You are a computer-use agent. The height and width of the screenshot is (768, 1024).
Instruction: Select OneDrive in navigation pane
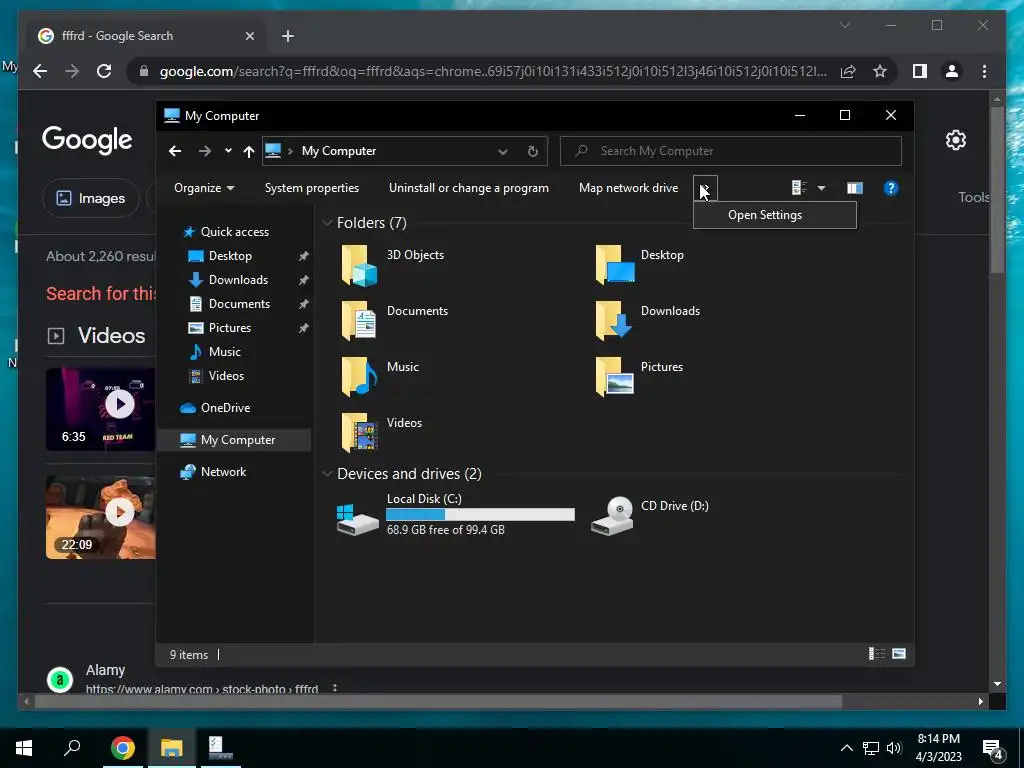tap(215, 408)
